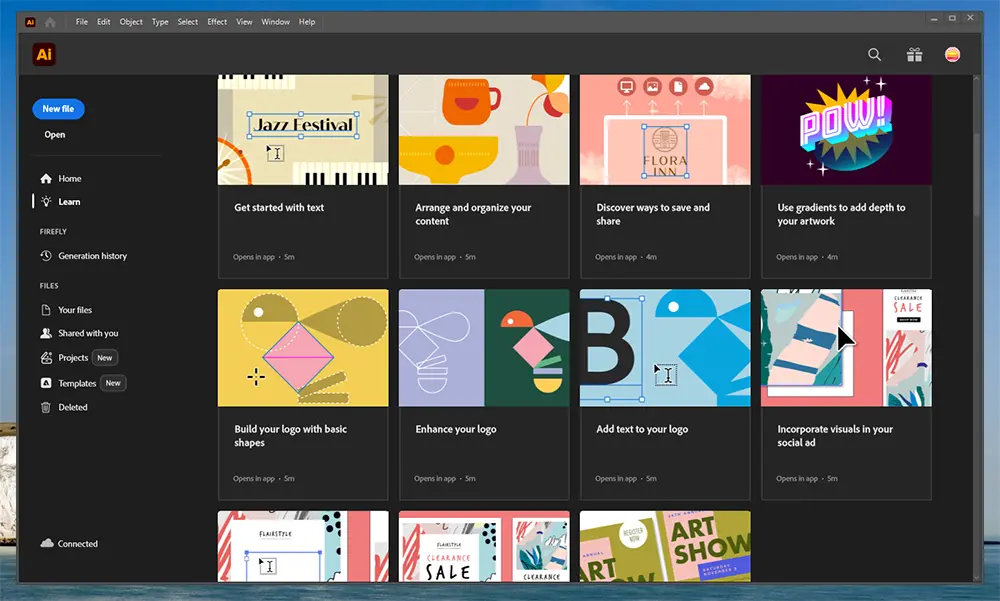Click 'Add text to your logo' title
Image resolution: width=1000 pixels, height=601 pixels.
[x=642, y=429]
